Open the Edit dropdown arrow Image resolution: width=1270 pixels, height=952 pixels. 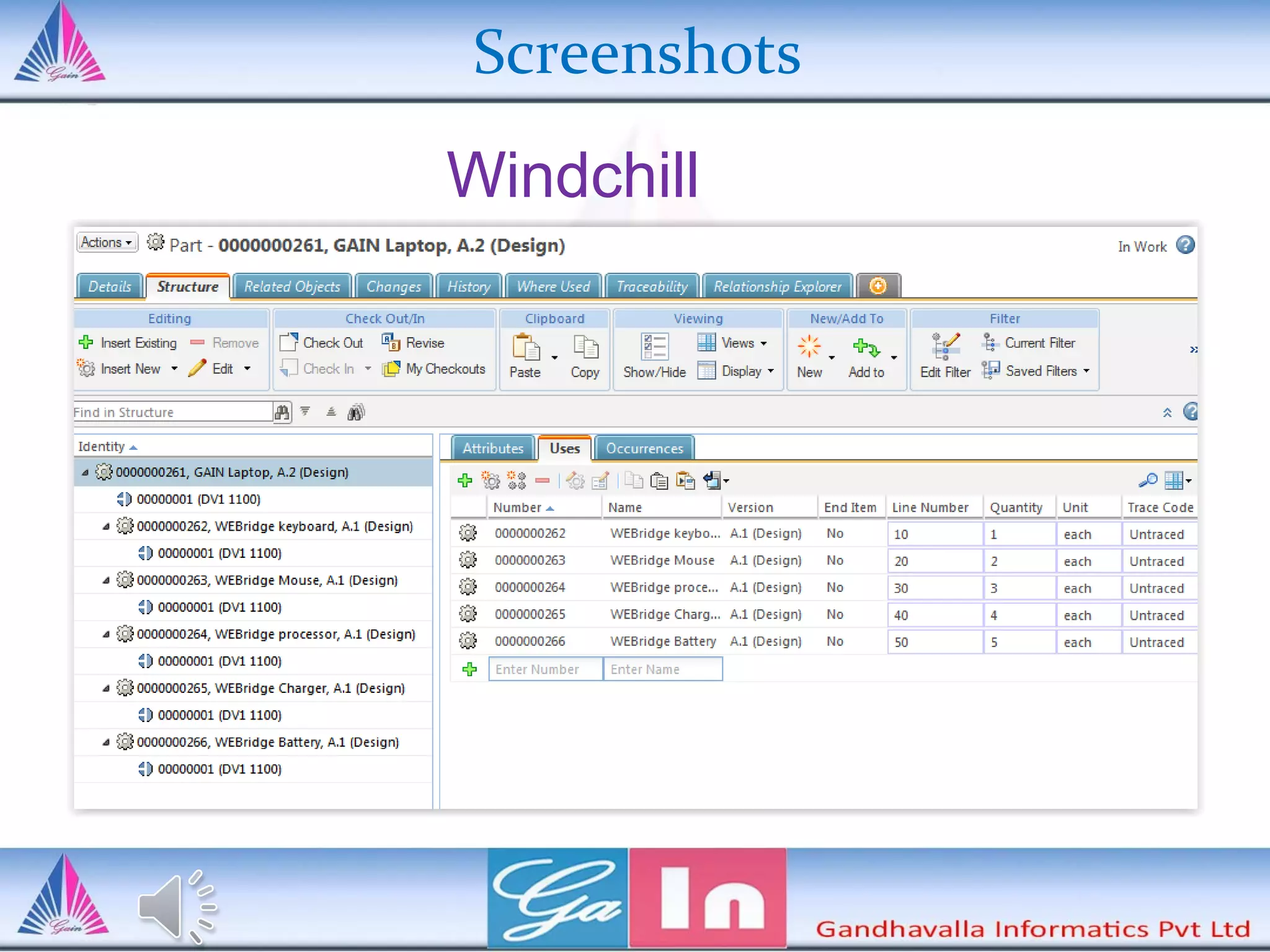(247, 369)
